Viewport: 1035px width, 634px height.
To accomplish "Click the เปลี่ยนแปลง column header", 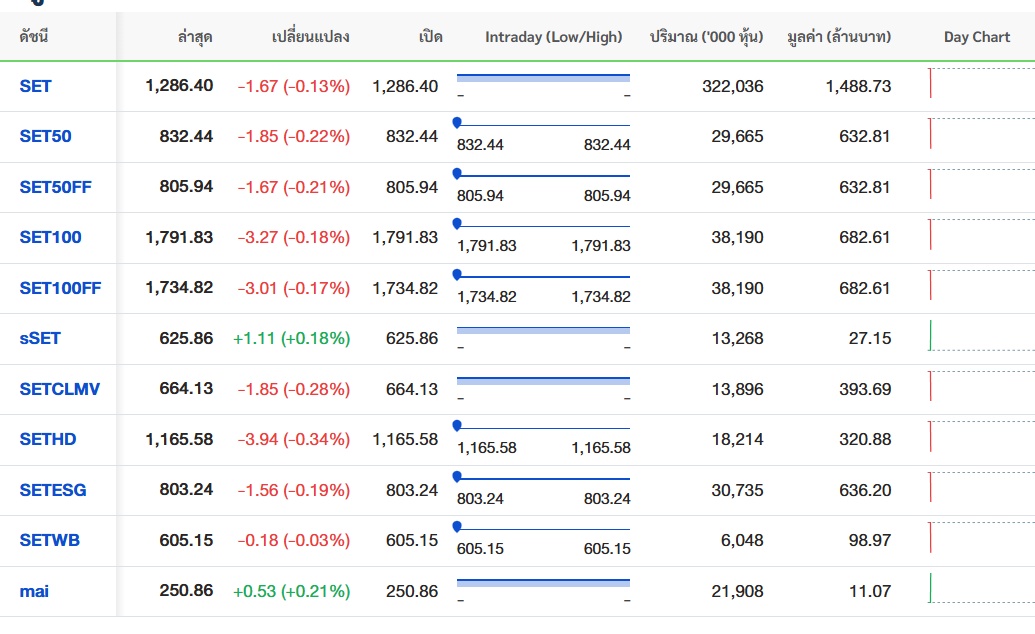I will [x=310, y=37].
